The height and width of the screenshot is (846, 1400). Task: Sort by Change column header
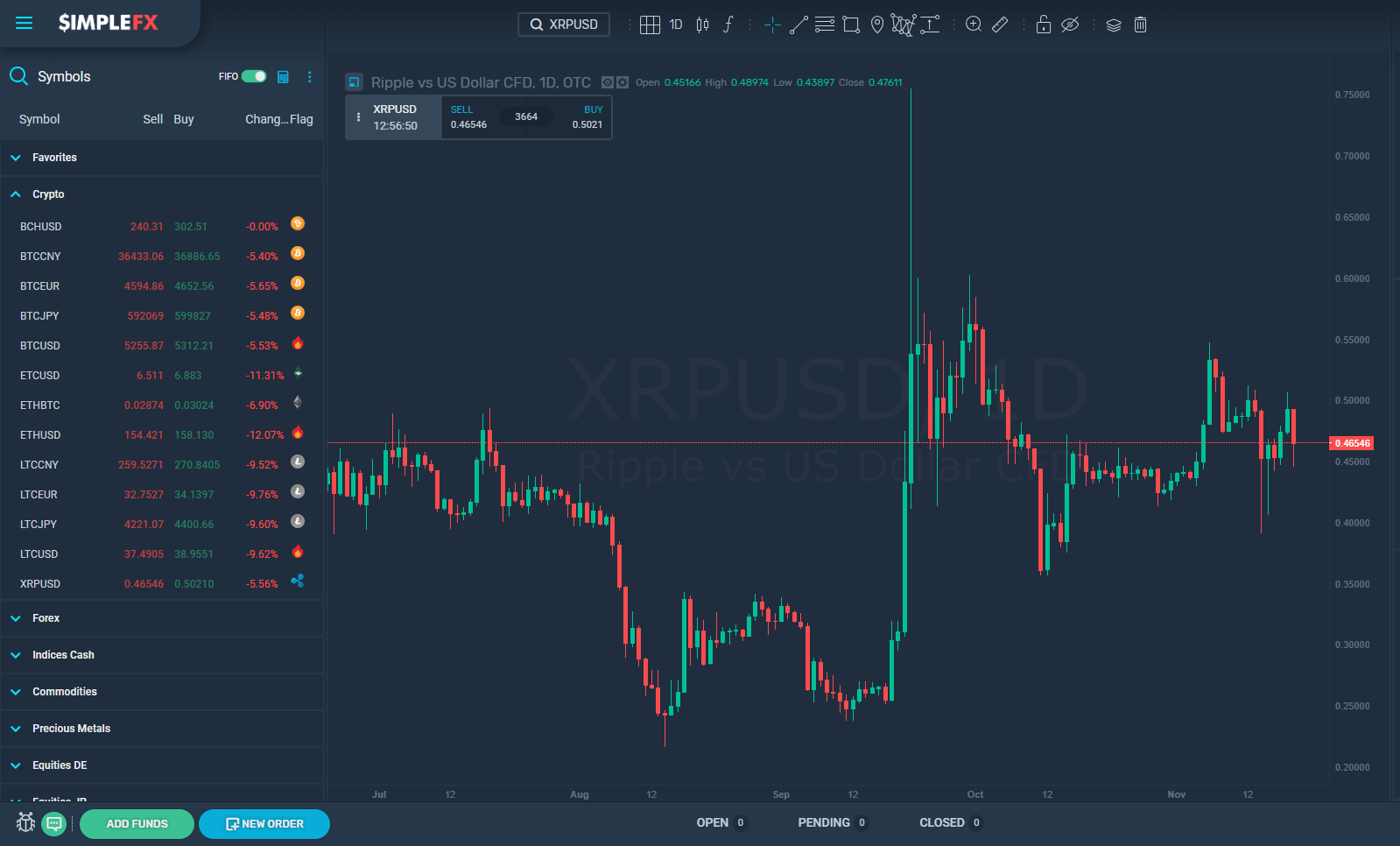click(266, 119)
